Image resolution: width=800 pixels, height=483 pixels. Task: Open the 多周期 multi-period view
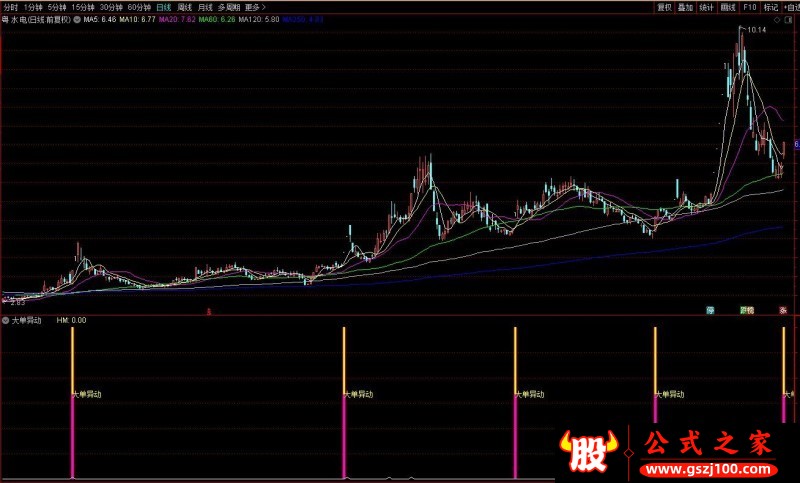[x=229, y=7]
